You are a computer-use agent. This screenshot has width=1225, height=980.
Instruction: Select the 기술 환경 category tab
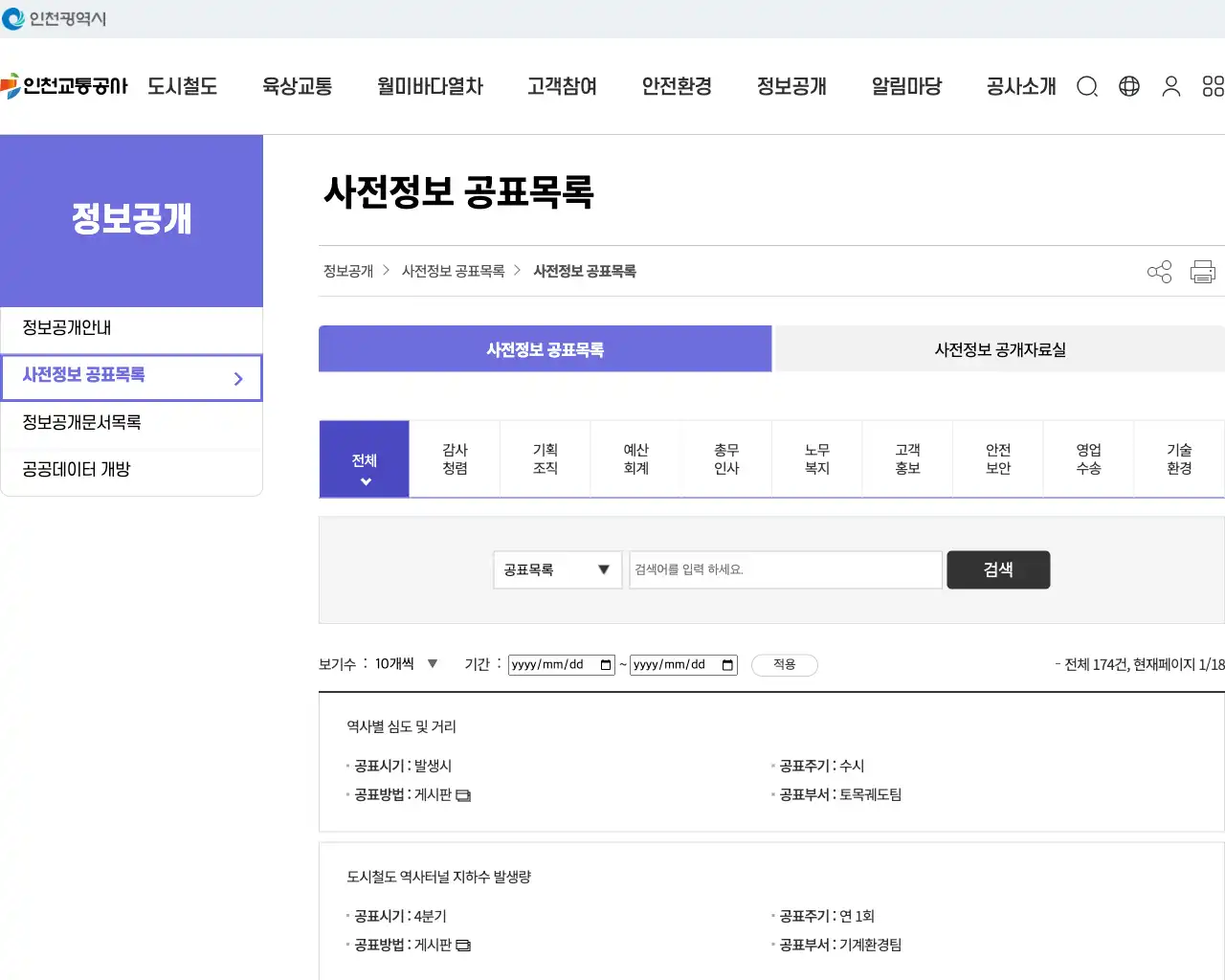(1179, 459)
